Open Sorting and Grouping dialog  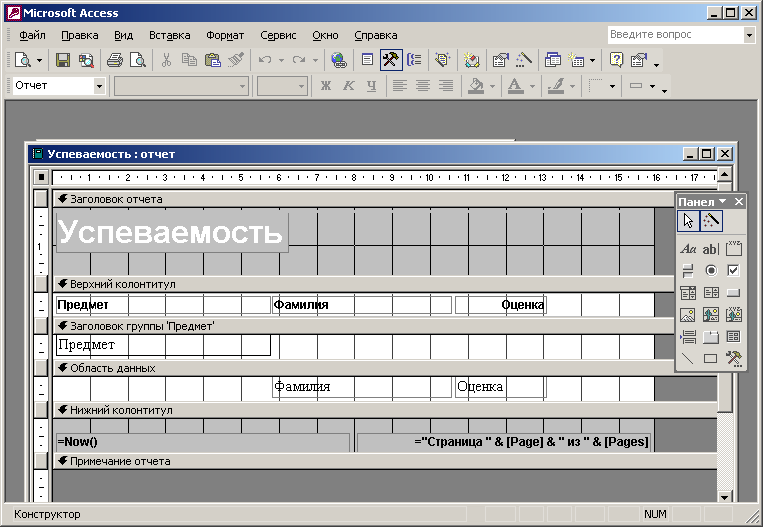pos(414,60)
